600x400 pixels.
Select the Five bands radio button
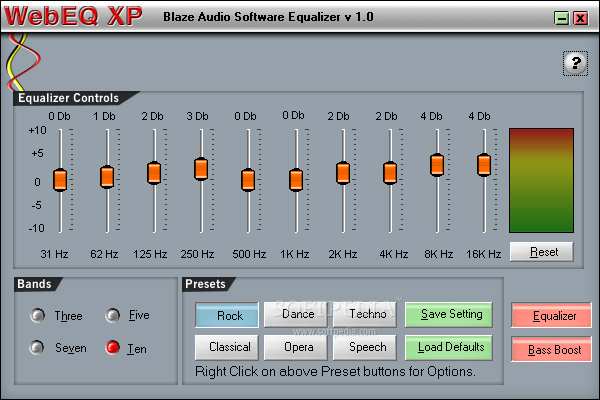pyautogui.click(x=112, y=315)
